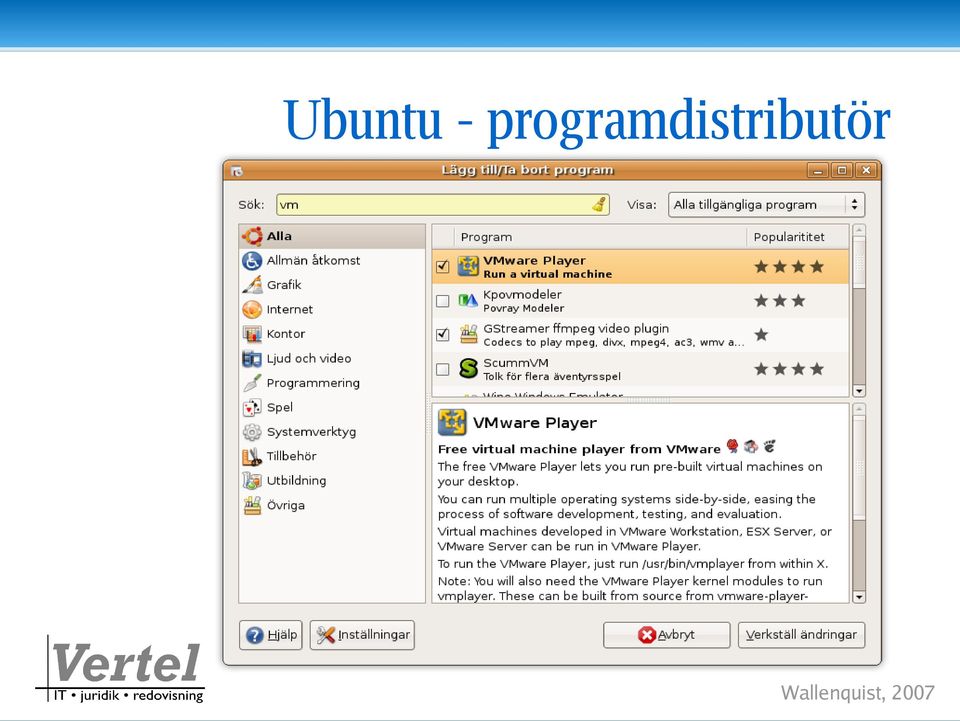Open the Kontor category
The height and width of the screenshot is (721, 960).
[x=332, y=334]
